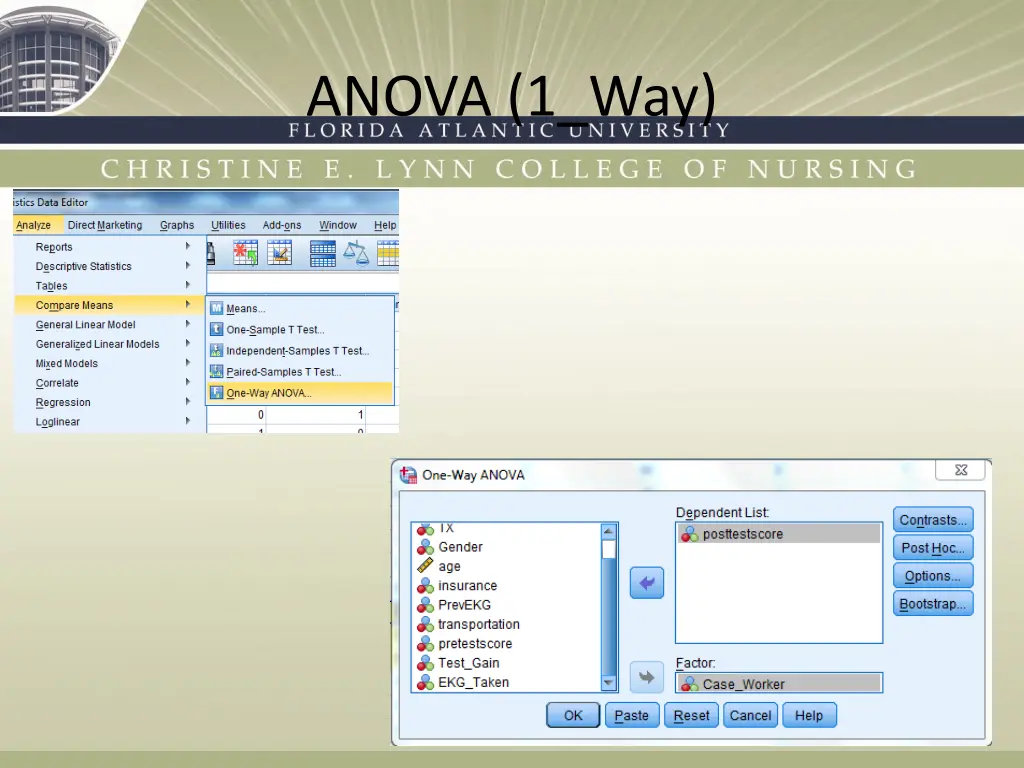Image resolution: width=1024 pixels, height=768 pixels.
Task: Select posttestscore in Dependent List
Action: 779,534
